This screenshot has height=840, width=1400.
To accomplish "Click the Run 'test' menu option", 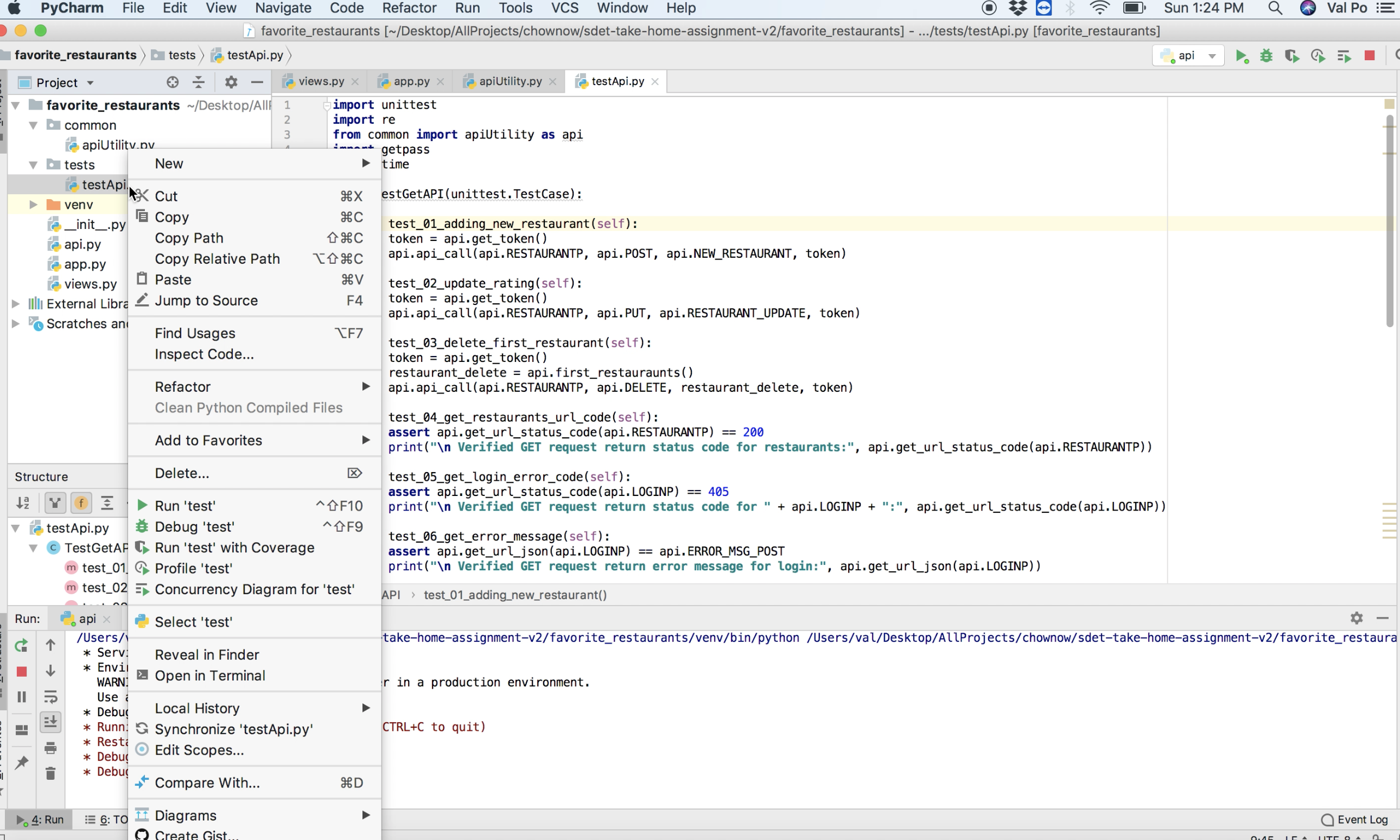I will (184, 505).
